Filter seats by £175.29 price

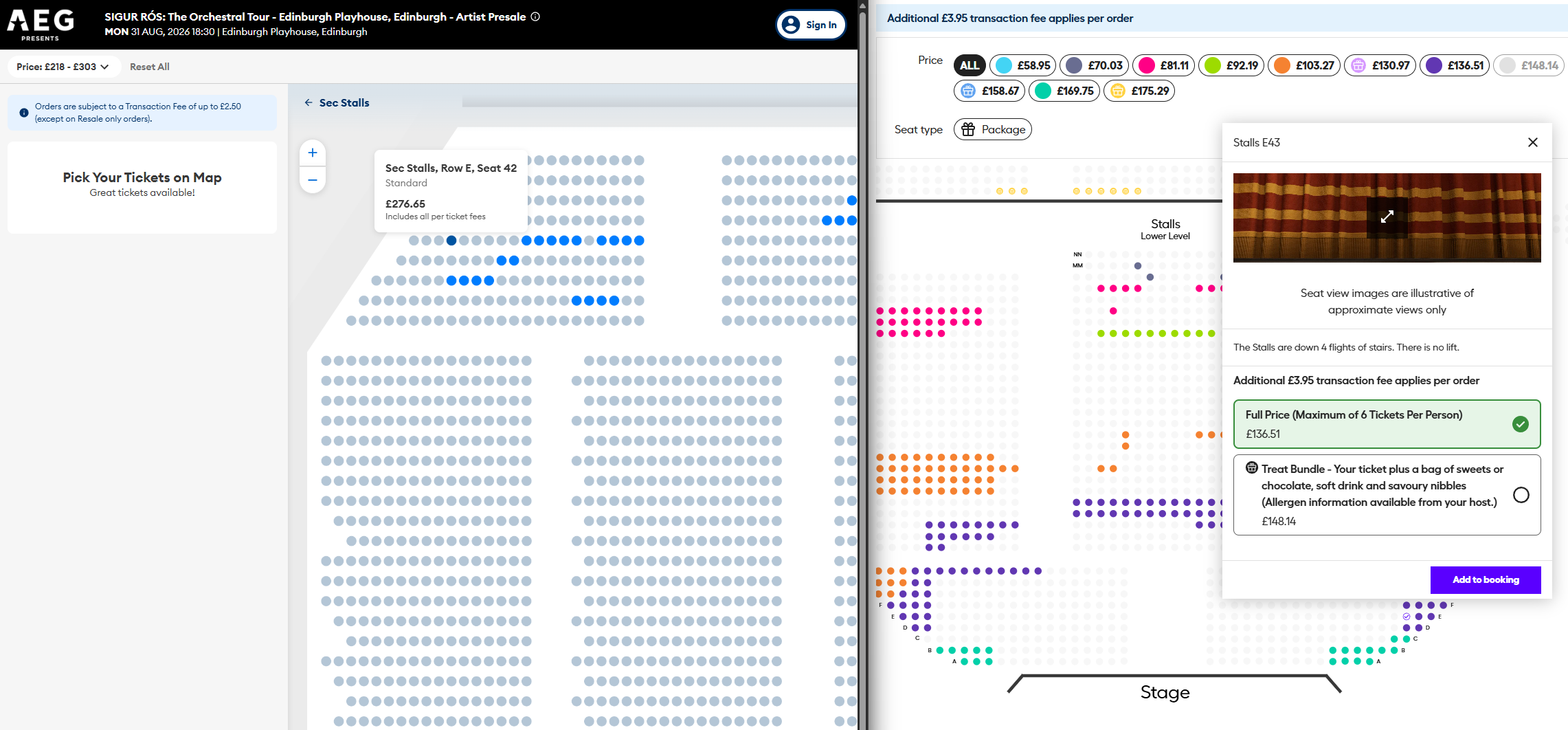1139,91
